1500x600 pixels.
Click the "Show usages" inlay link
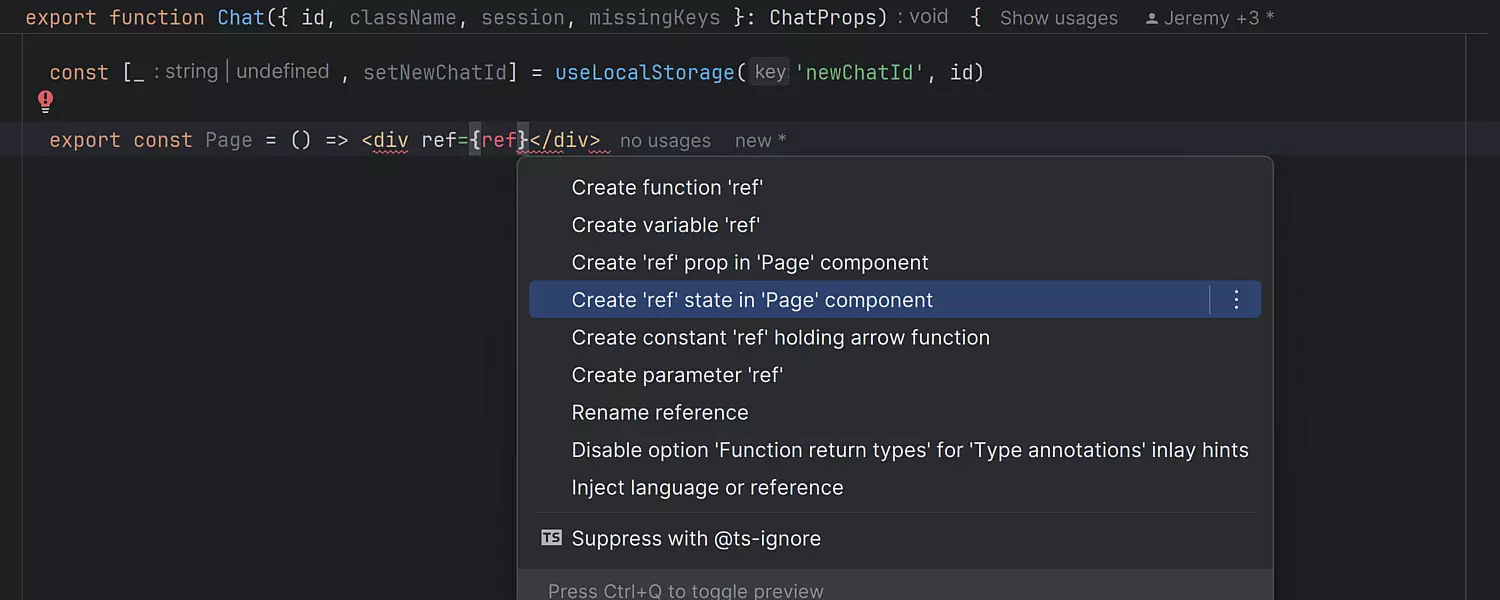tap(1058, 19)
